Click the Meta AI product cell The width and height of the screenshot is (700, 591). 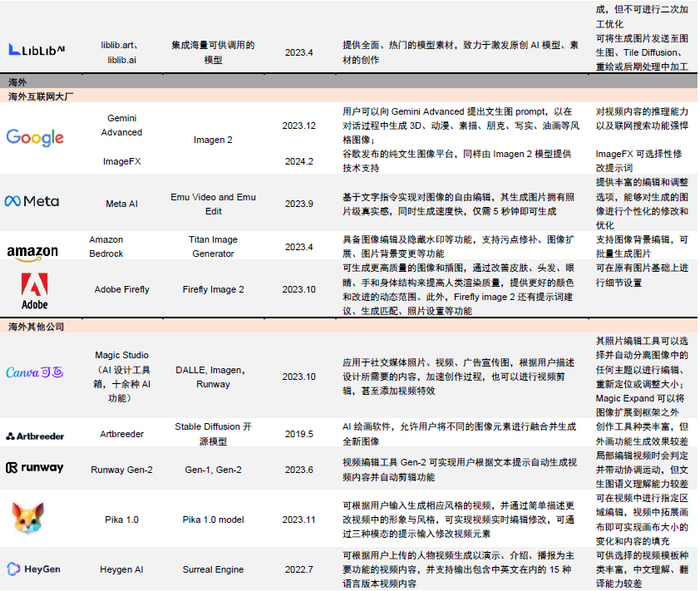[x=121, y=204]
